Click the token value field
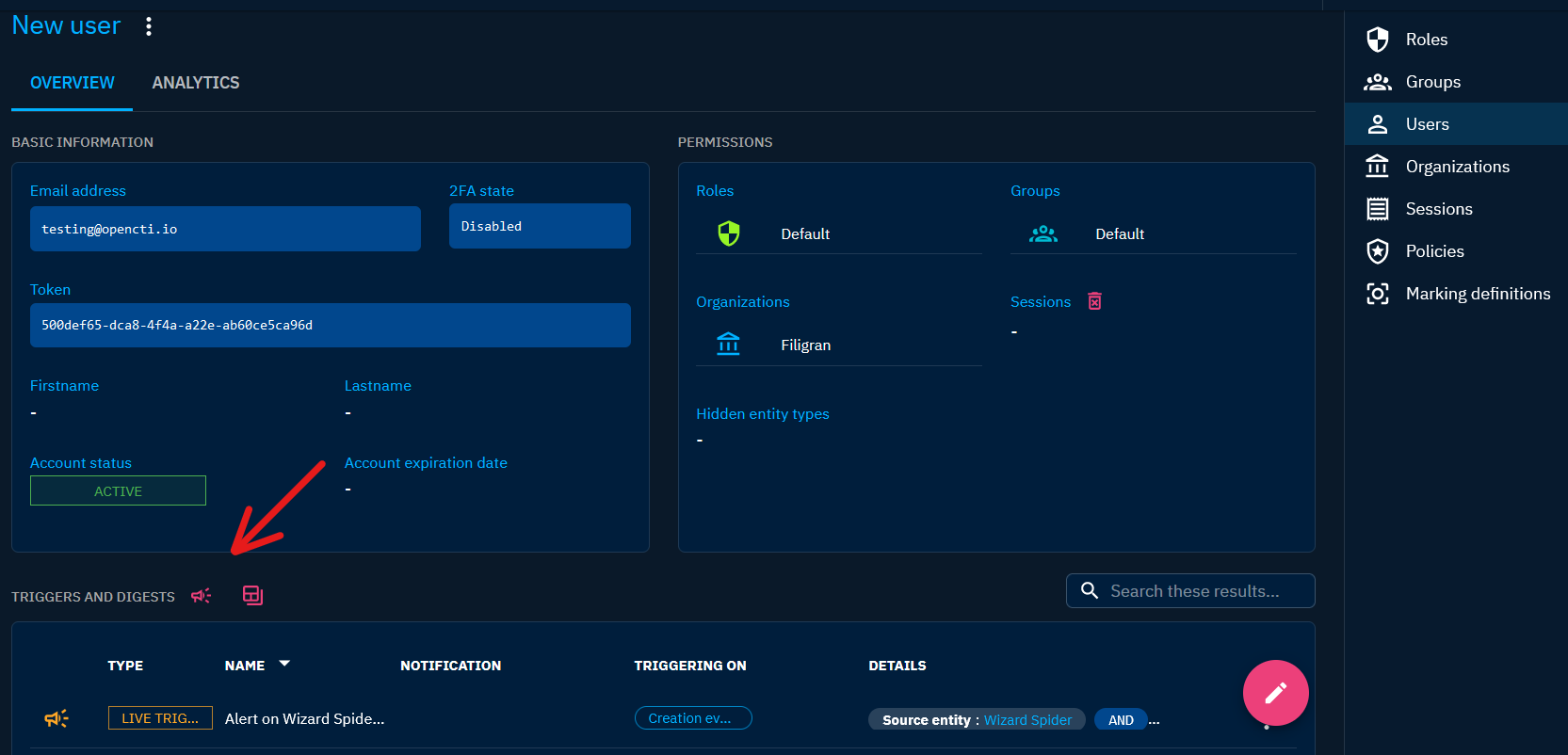1568x755 pixels. tap(330, 325)
